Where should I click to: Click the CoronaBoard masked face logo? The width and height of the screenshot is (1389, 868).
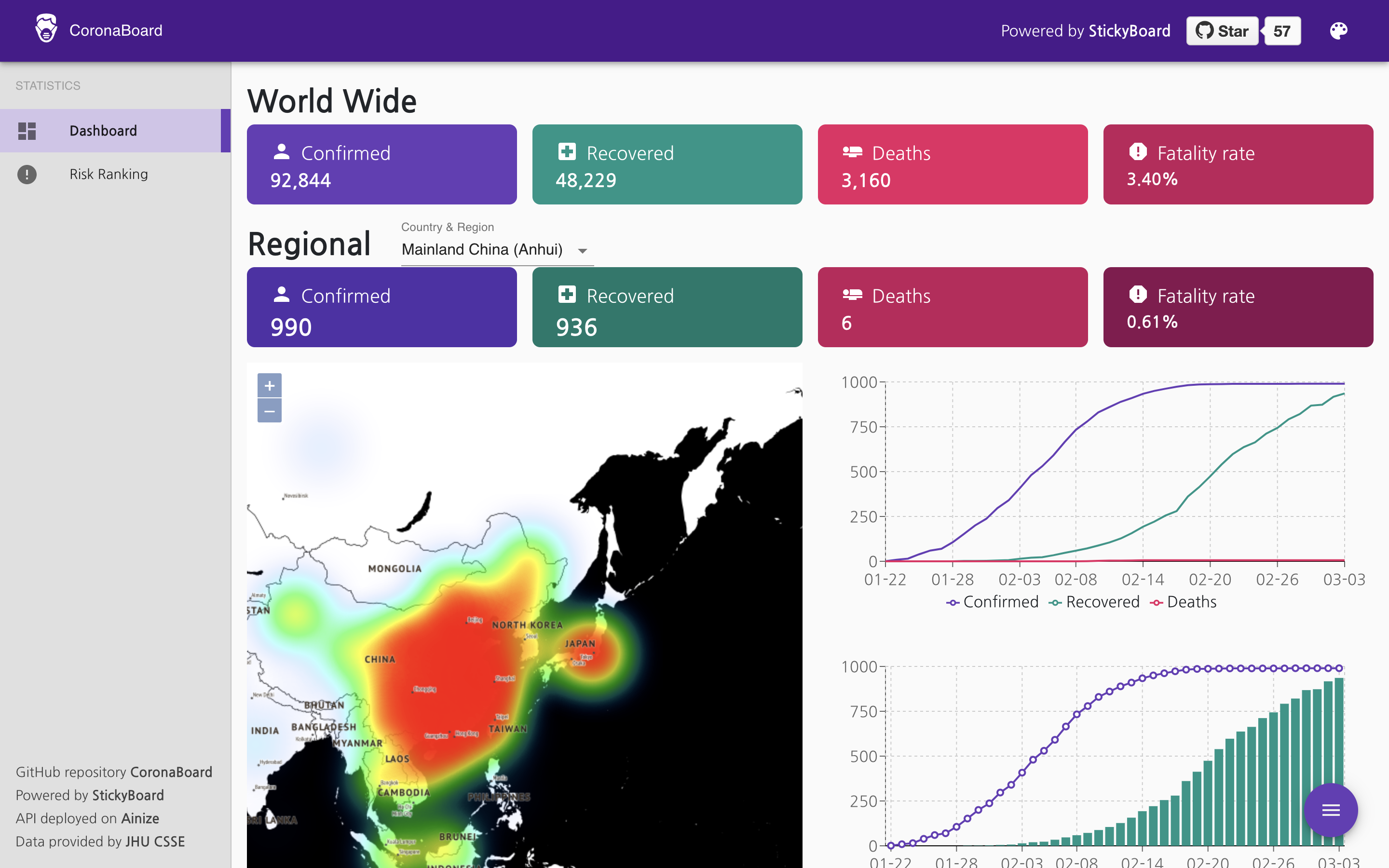pos(46,29)
